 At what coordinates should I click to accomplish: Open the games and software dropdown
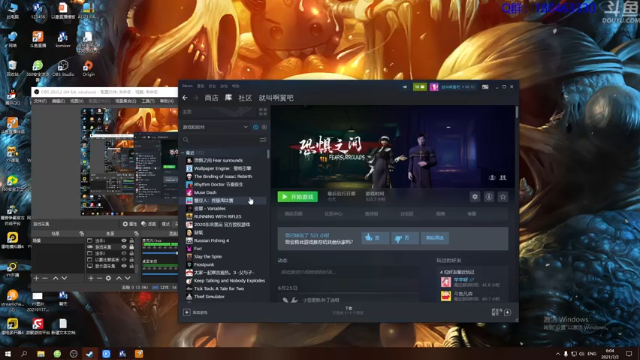click(215, 127)
